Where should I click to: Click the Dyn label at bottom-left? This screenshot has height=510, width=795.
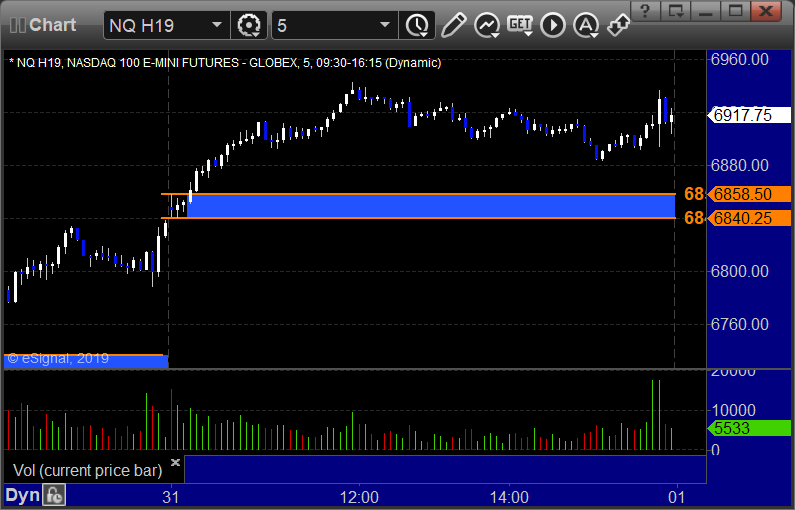click(22, 495)
